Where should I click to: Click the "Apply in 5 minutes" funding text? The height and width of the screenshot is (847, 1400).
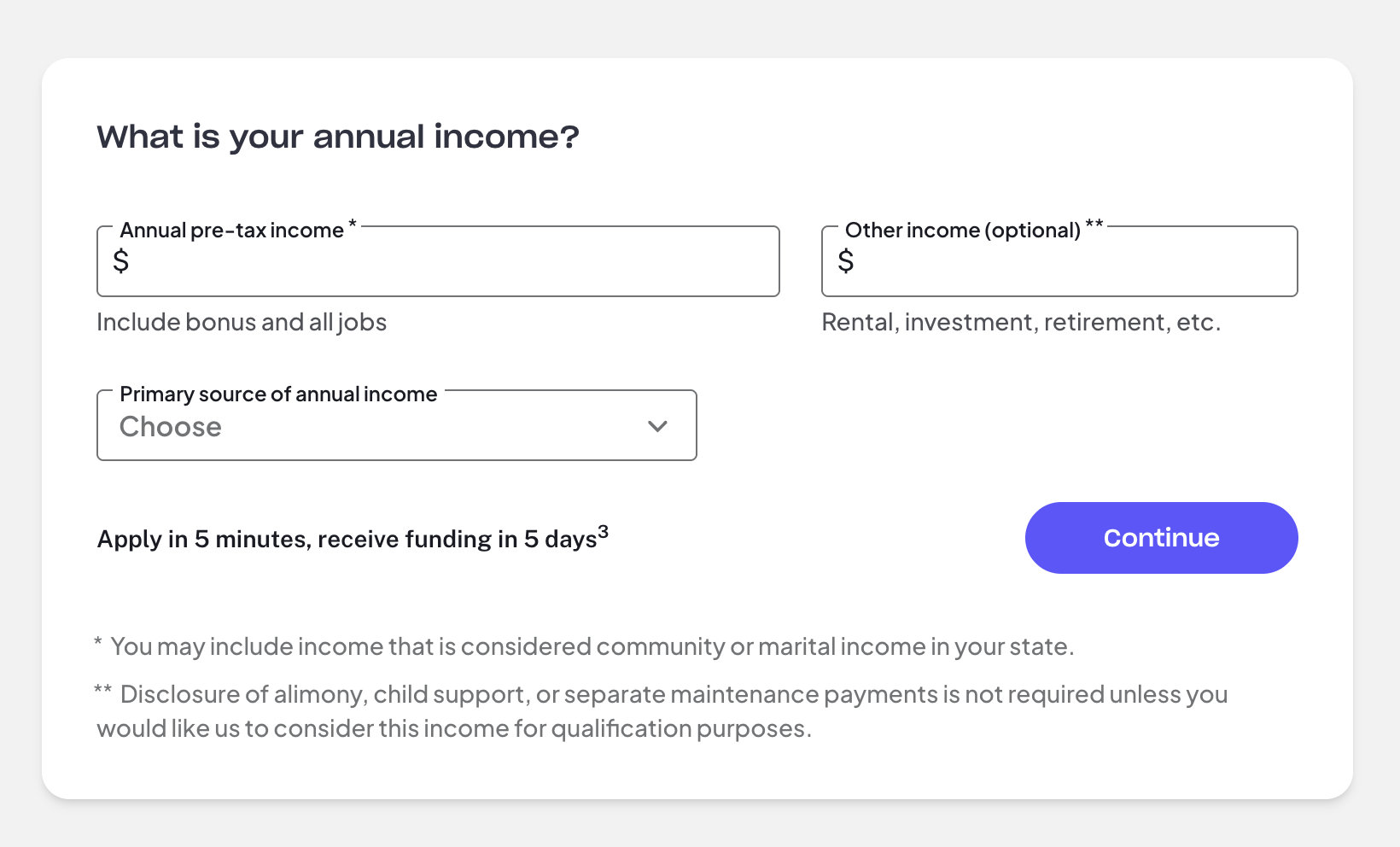[x=347, y=540]
